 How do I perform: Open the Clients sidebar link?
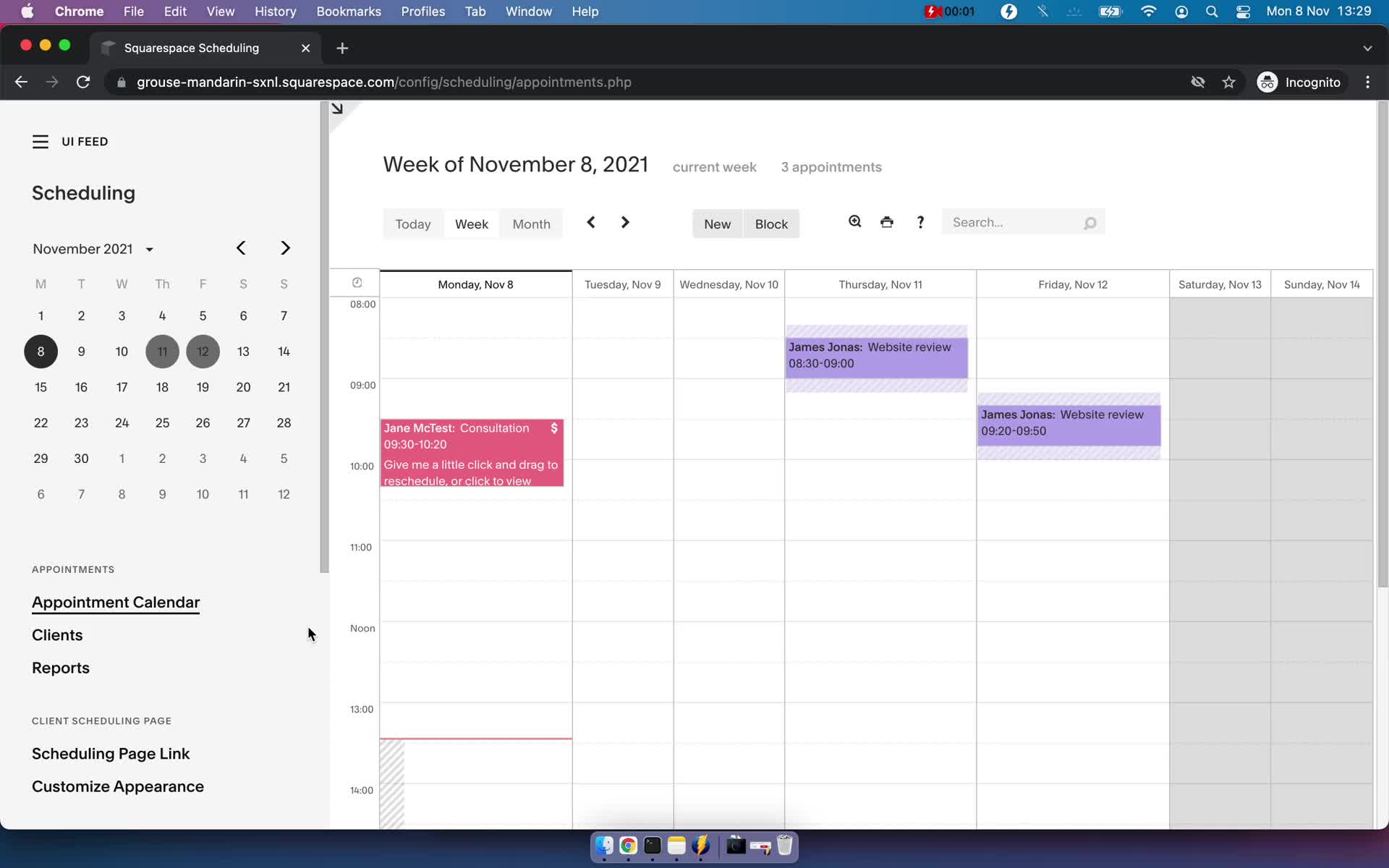(x=57, y=635)
